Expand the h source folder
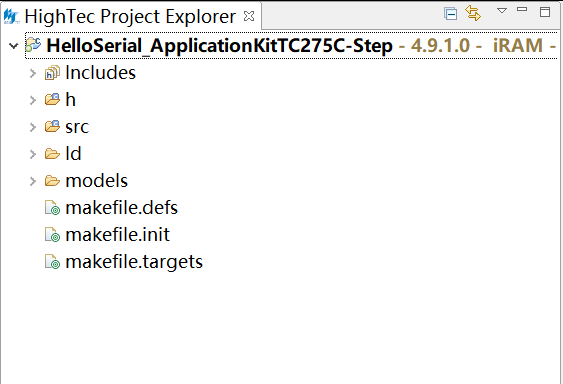This screenshot has height=384, width=563. pos(33,100)
